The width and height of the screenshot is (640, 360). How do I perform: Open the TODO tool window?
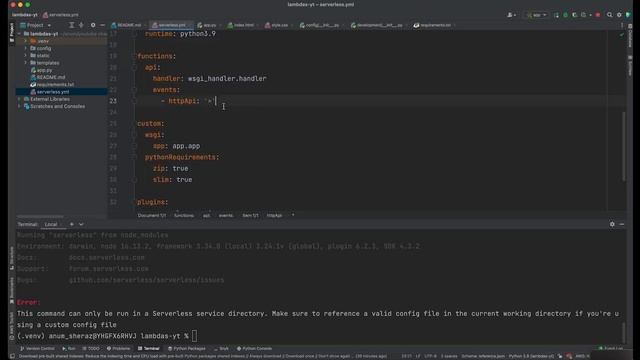(91, 349)
